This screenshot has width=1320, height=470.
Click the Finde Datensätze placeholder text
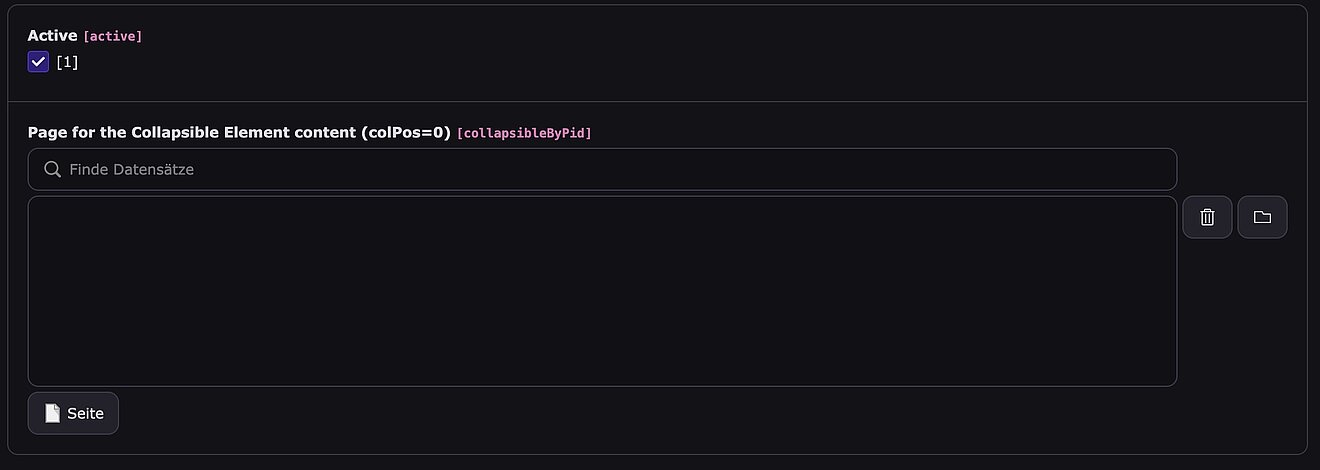[131, 170]
